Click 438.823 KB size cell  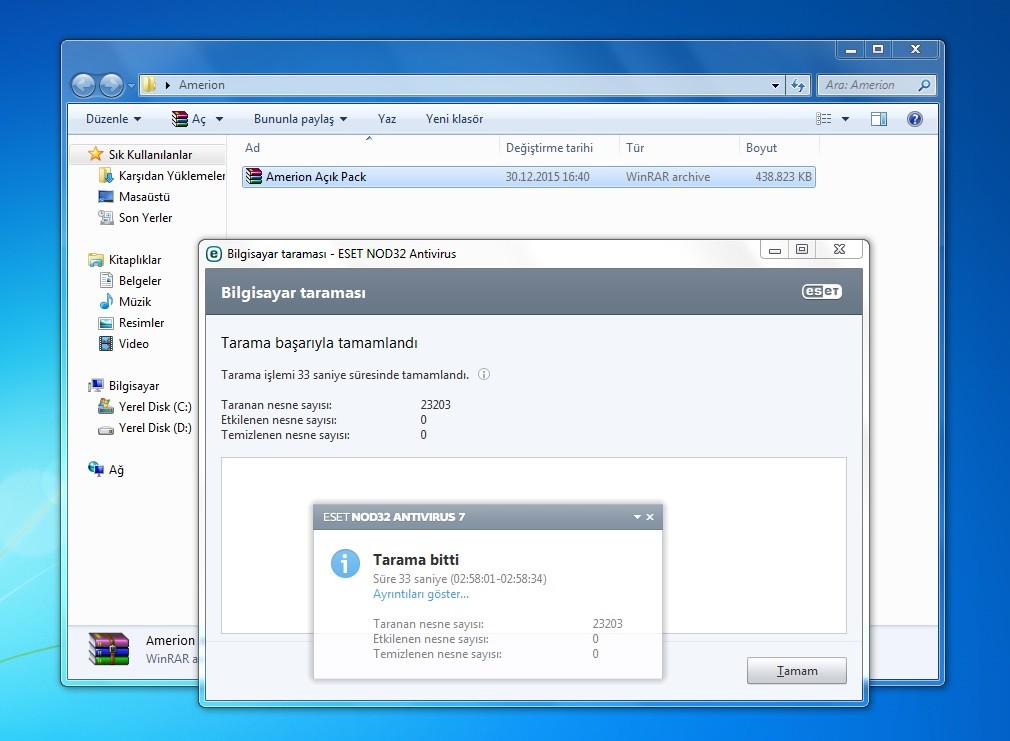click(783, 177)
